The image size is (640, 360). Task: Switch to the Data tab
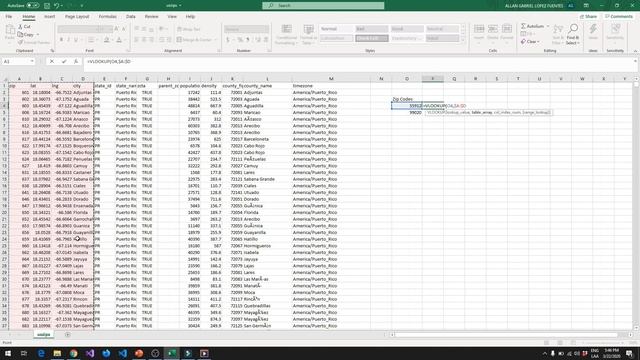(x=131, y=17)
